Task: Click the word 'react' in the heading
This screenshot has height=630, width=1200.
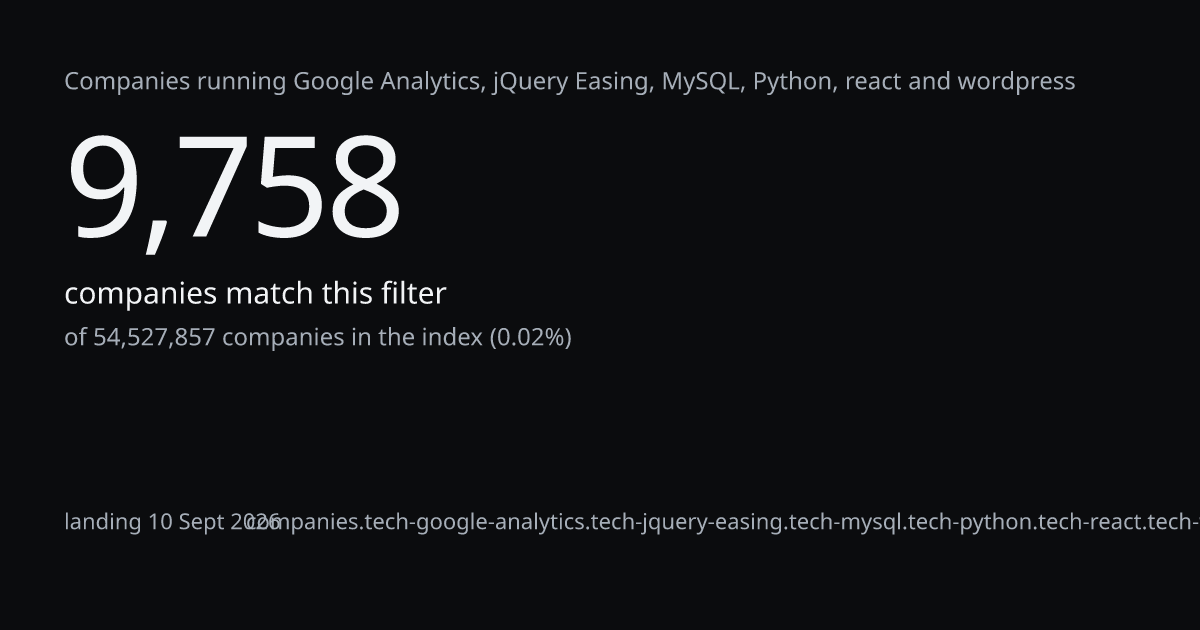Action: 873,82
